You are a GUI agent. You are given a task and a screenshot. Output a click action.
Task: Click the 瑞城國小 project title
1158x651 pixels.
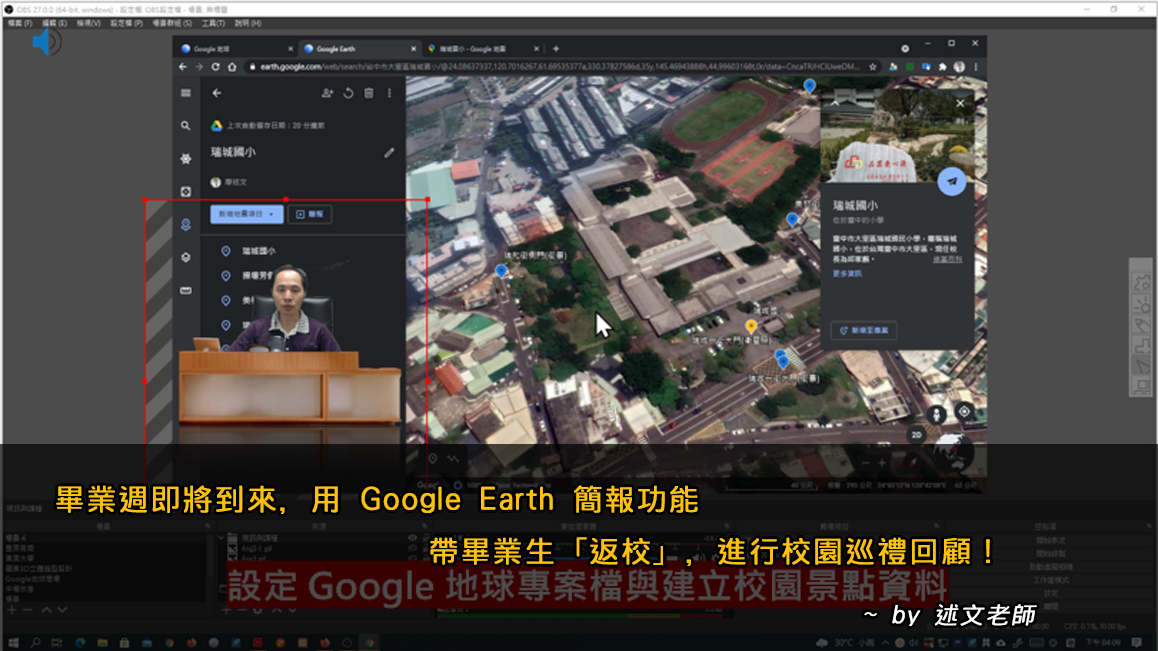pos(233,152)
